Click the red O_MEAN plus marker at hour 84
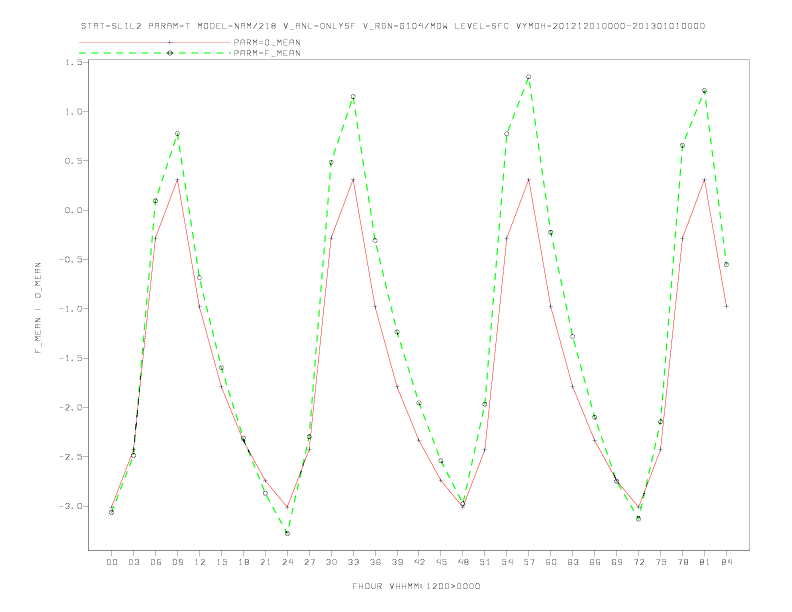Screen dimensions: 792x612 pos(726,307)
